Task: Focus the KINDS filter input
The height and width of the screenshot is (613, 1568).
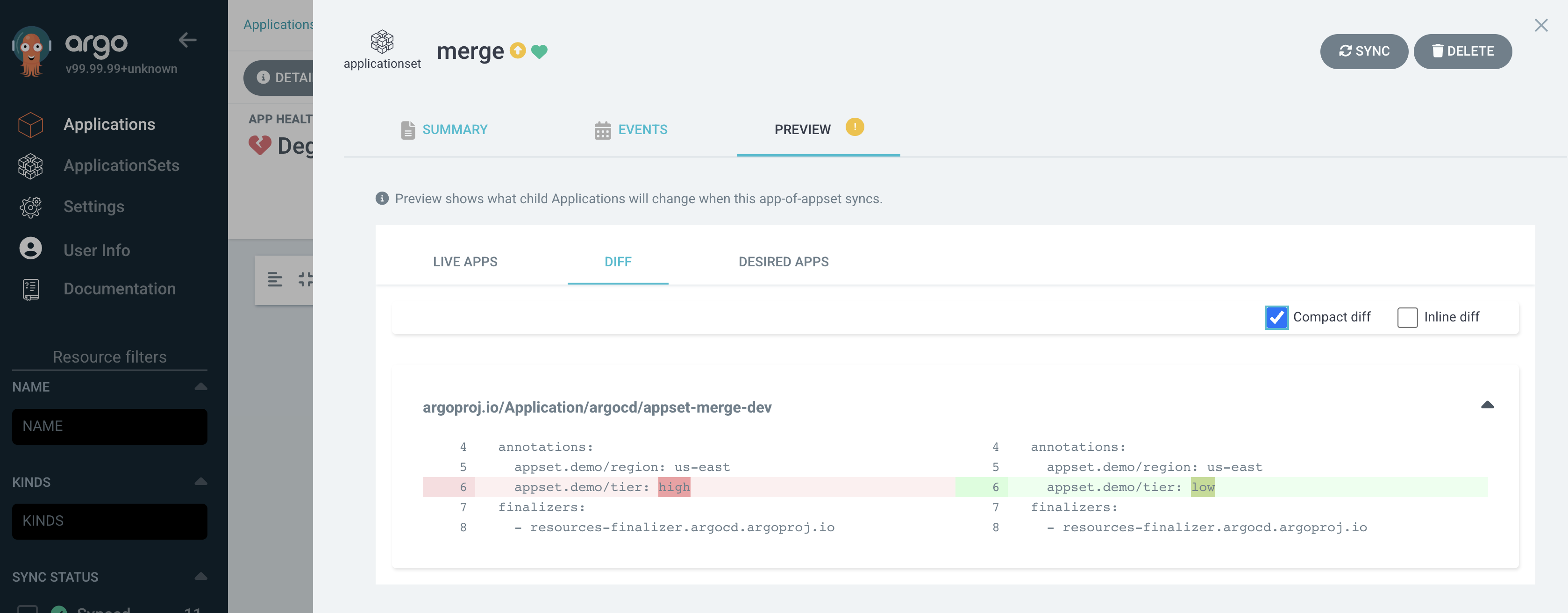Action: tap(110, 521)
